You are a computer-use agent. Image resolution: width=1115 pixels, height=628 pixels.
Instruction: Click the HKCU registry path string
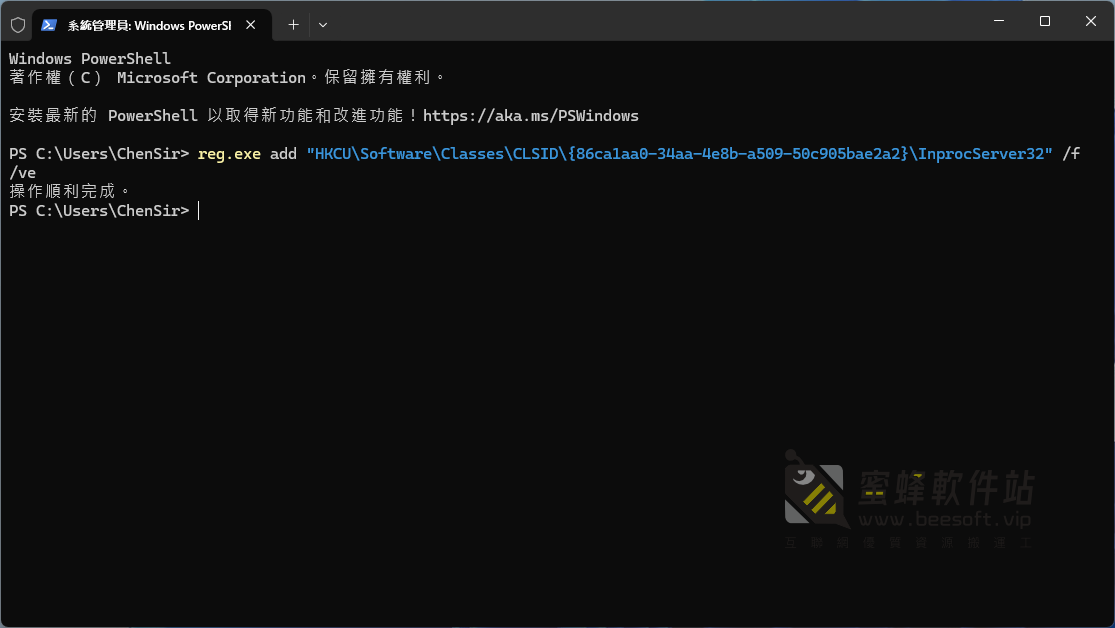point(679,154)
